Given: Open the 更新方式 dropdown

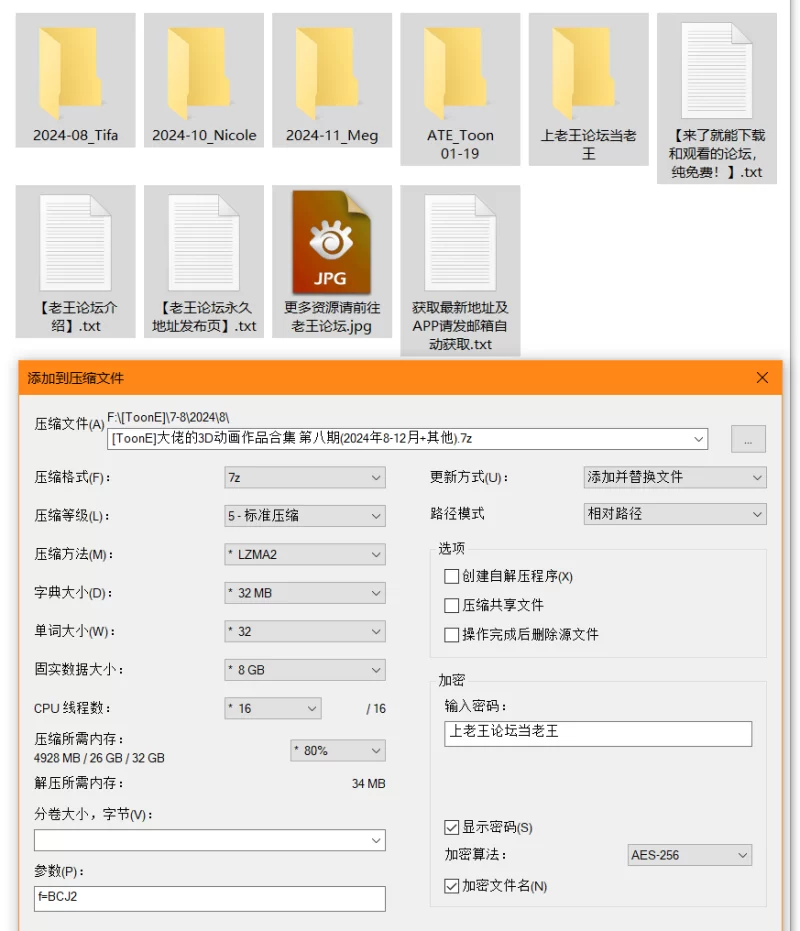Looking at the screenshot, I should [675, 477].
